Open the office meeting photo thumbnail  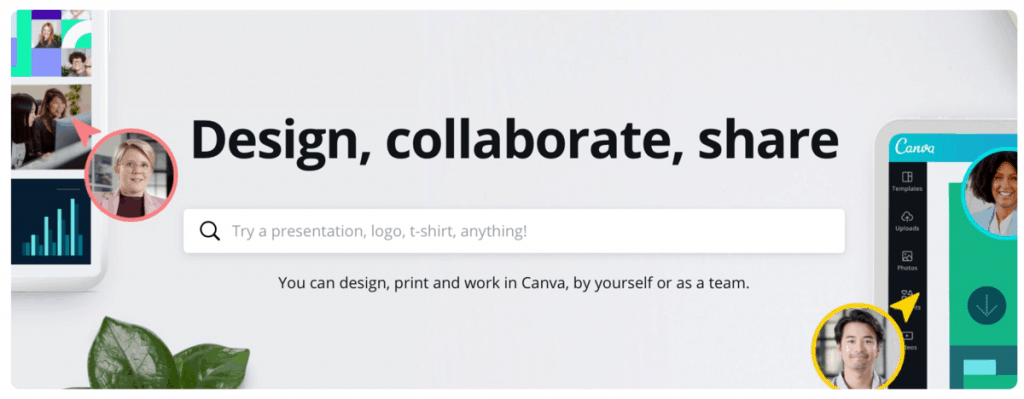[x=51, y=127]
